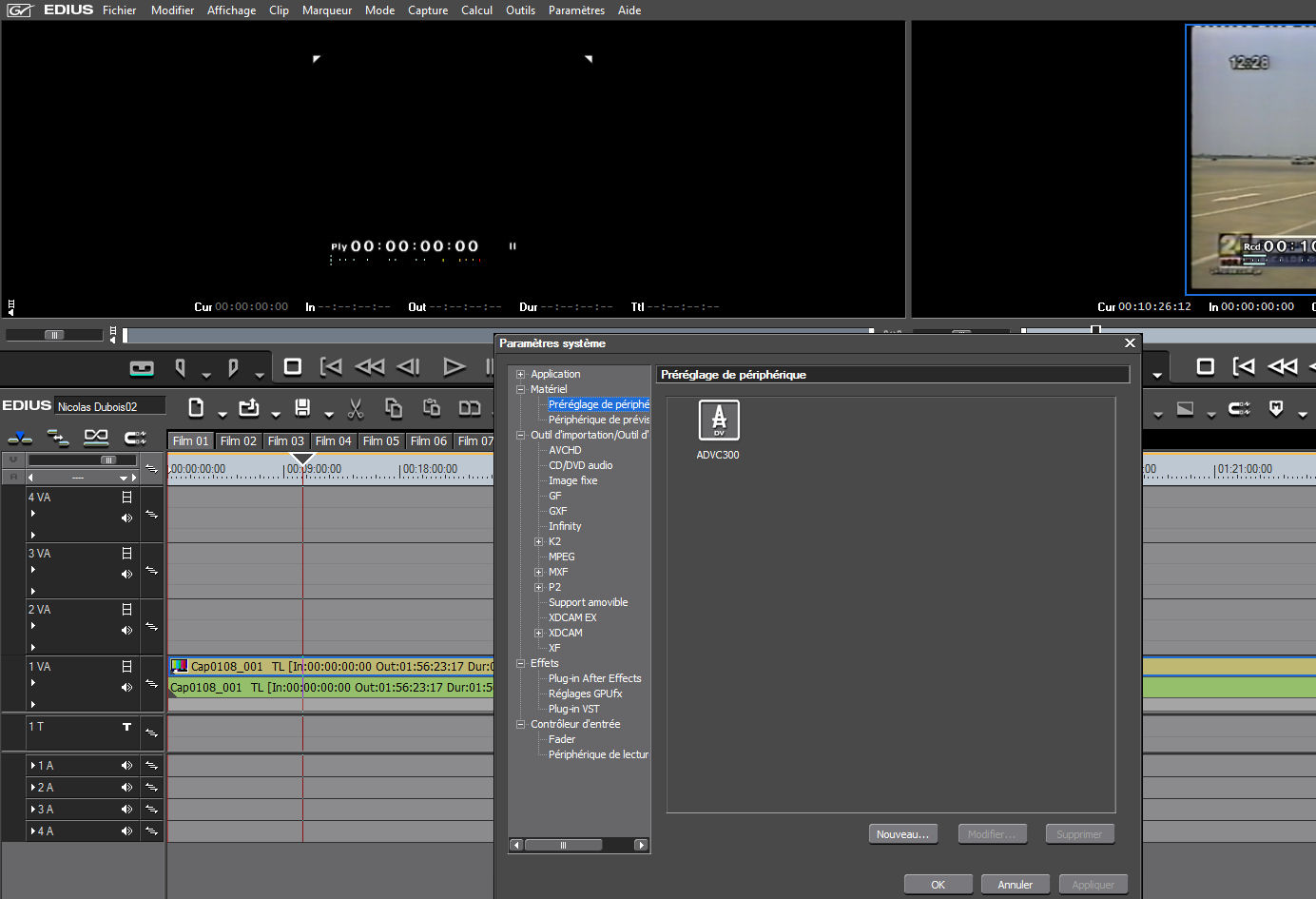Click the tape deck icon left of Set In
This screenshot has width=1316, height=899.
click(x=142, y=367)
